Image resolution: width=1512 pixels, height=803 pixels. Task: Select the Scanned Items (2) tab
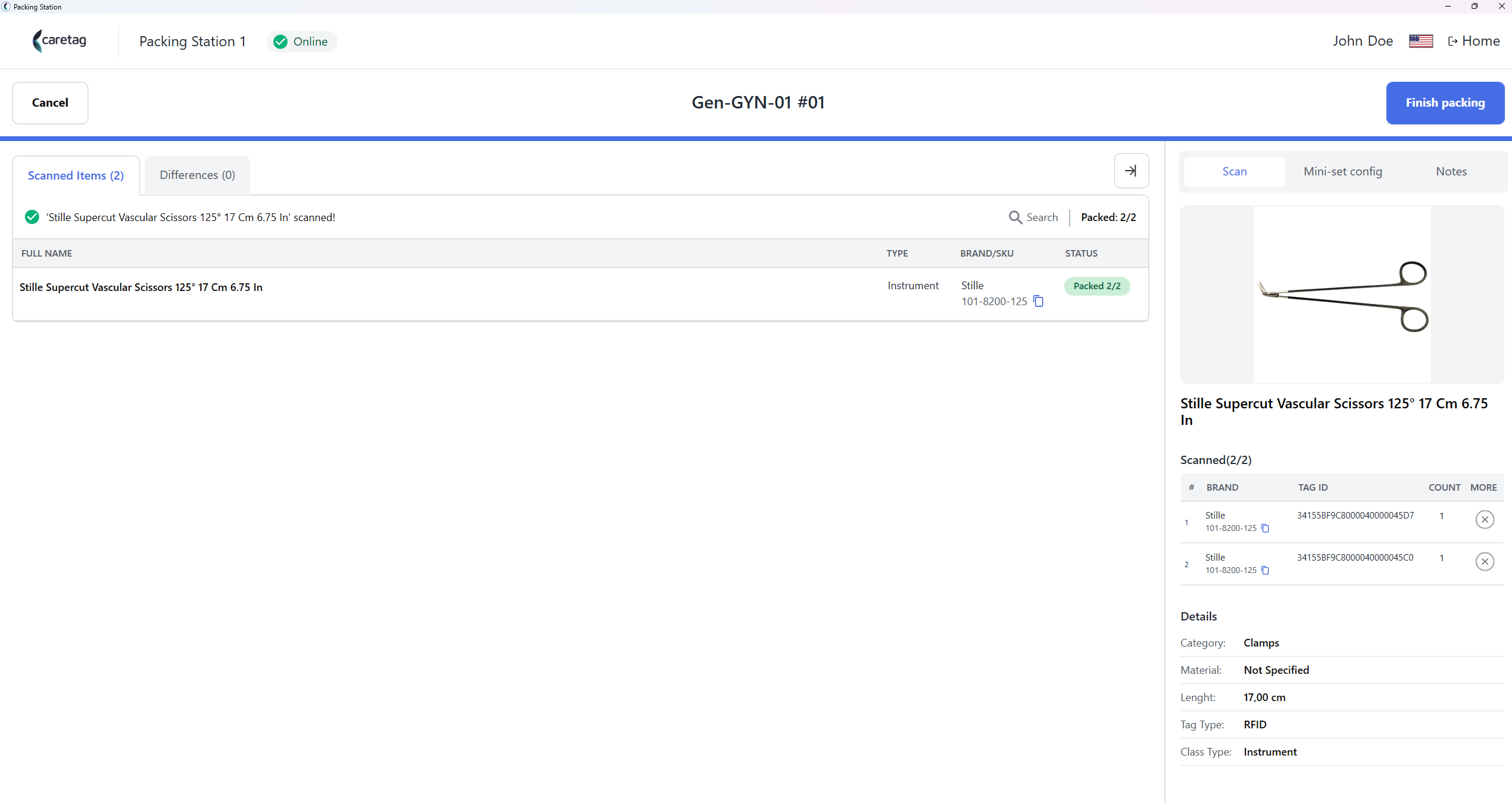pos(76,175)
